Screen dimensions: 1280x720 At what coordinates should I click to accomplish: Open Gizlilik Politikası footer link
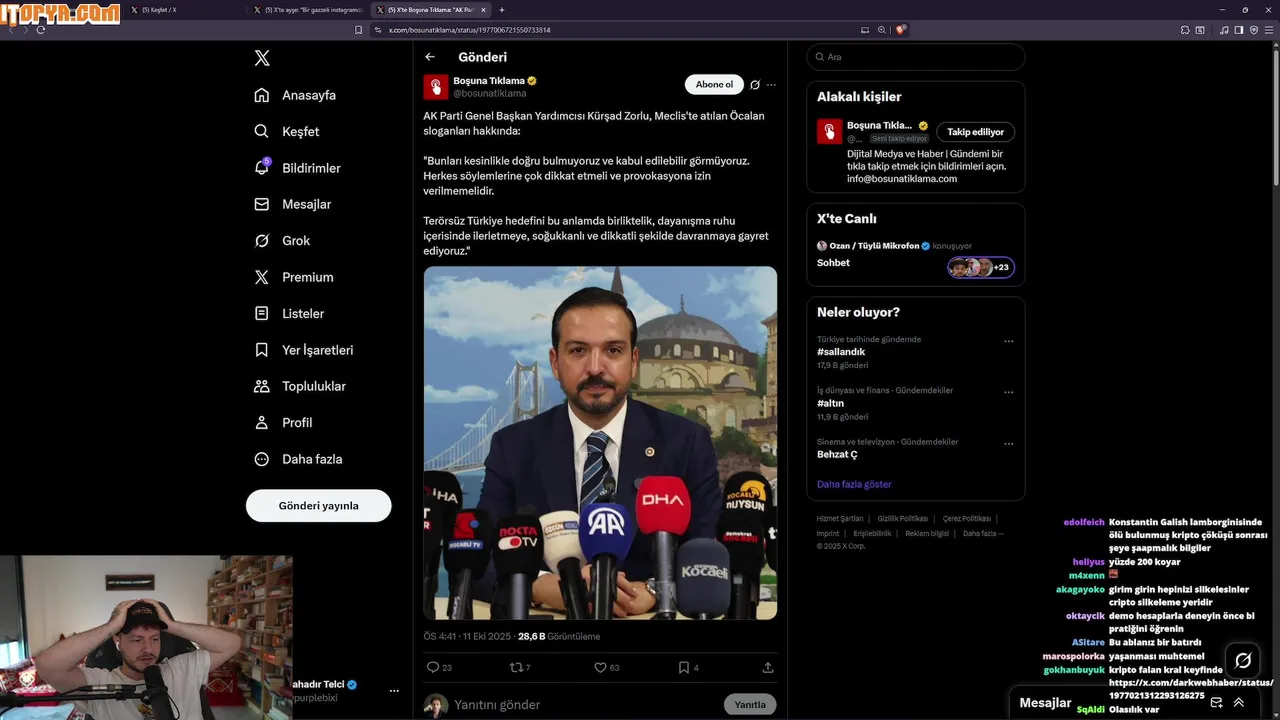pos(903,519)
